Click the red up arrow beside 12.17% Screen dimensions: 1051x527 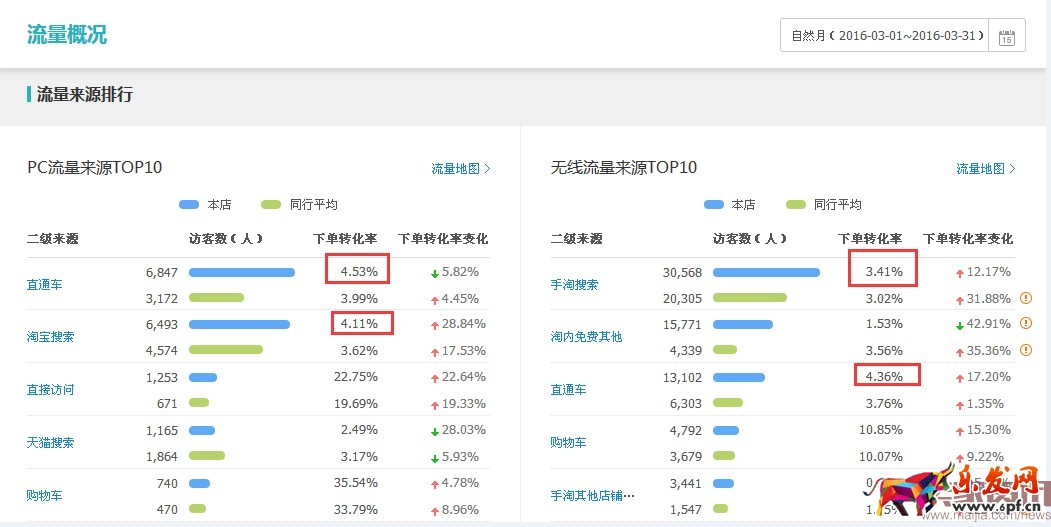tap(960, 273)
